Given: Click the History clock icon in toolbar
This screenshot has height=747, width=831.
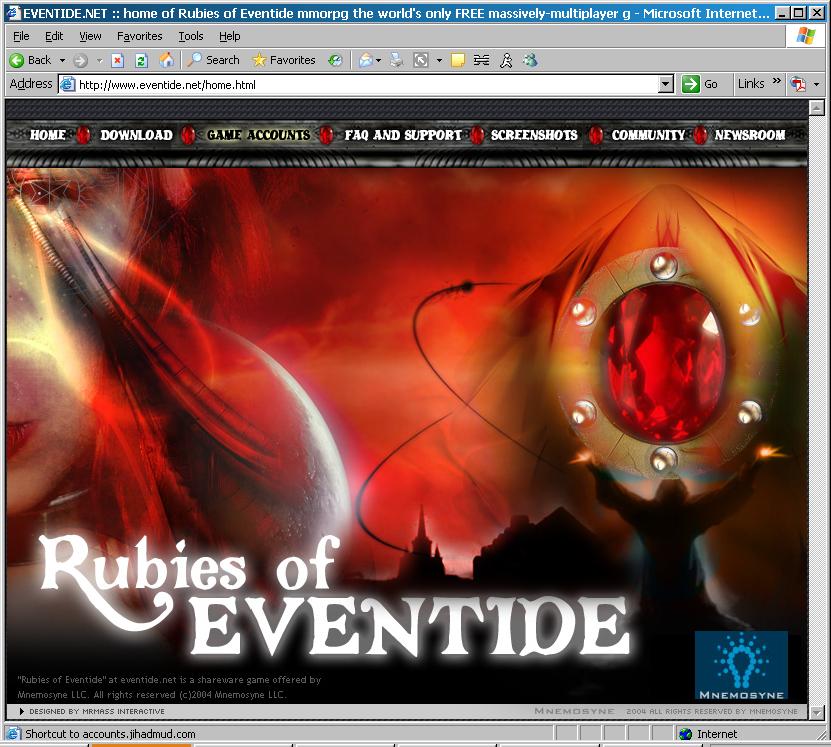Looking at the screenshot, I should [x=335, y=60].
